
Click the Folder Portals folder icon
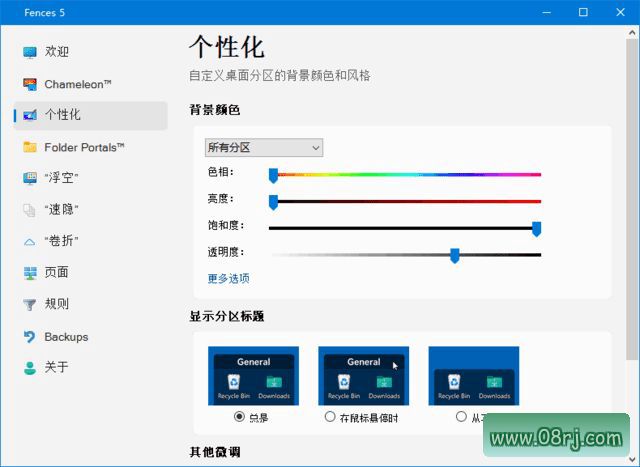(x=30, y=147)
